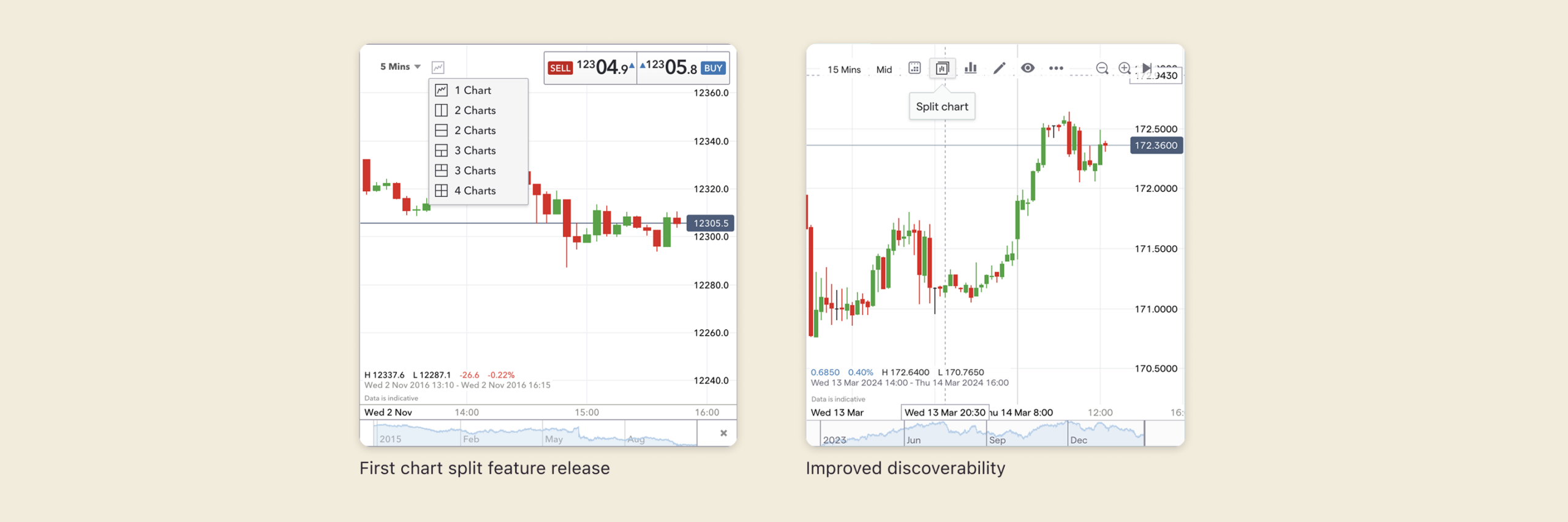Click the BUY price button
The width and height of the screenshot is (1568, 522).
(x=684, y=67)
